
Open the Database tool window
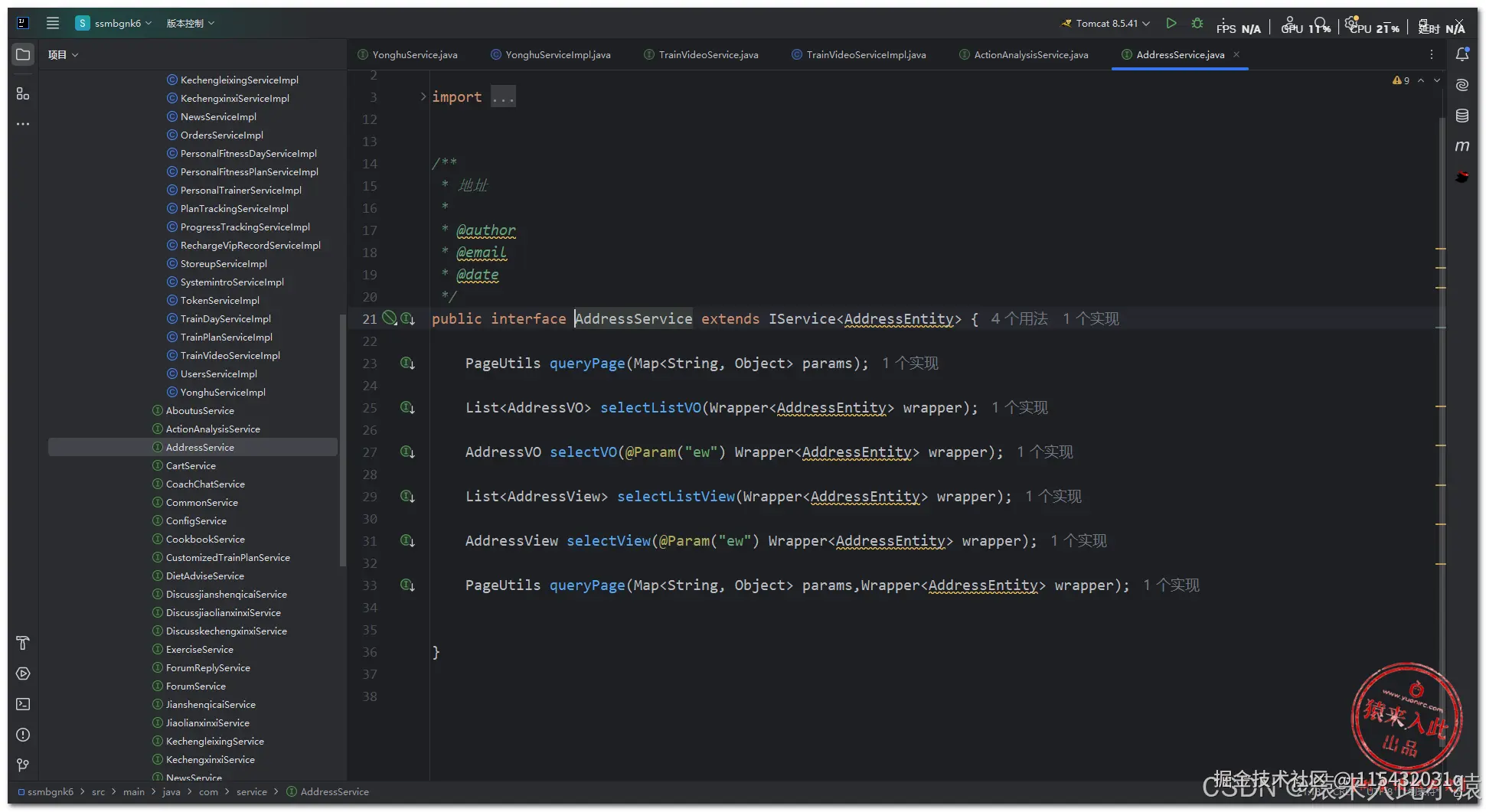click(1462, 116)
